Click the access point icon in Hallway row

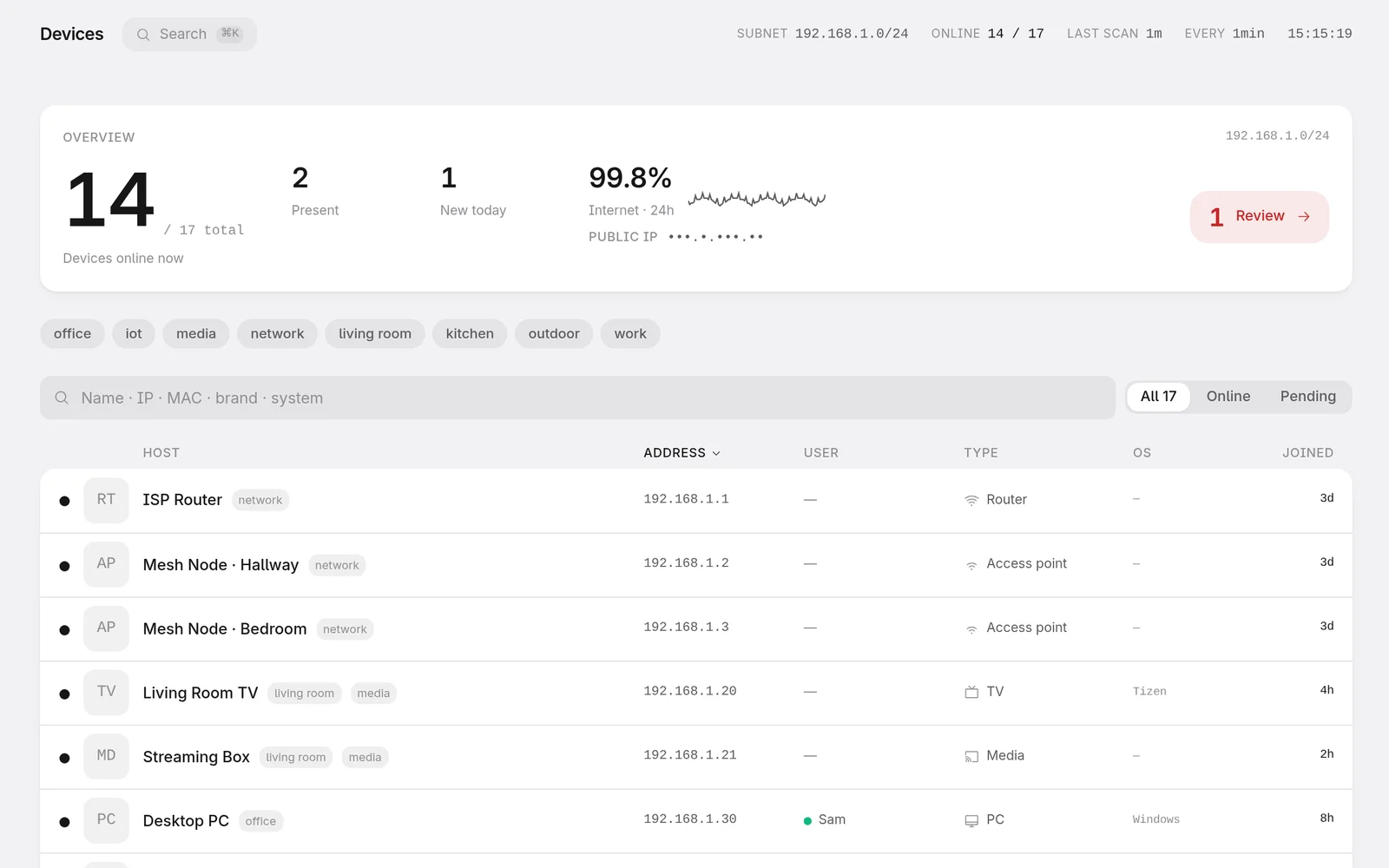point(971,565)
